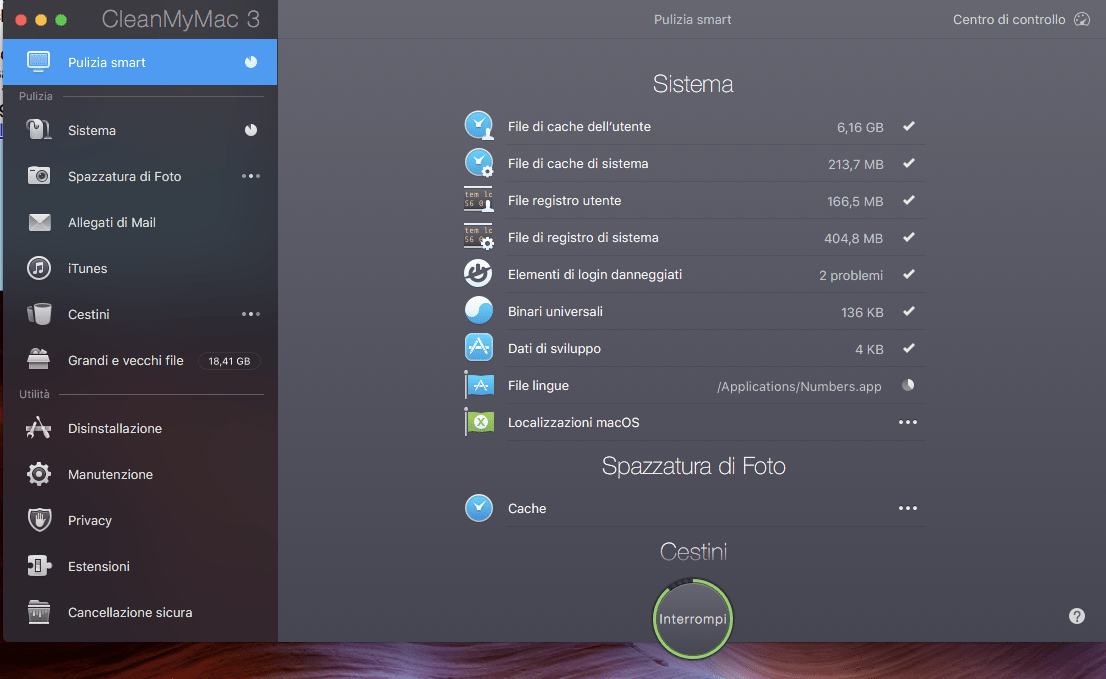Viewport: 1106px width, 679px height.
Task: Expand options dots for Localizzazioni macOS
Action: click(907, 423)
